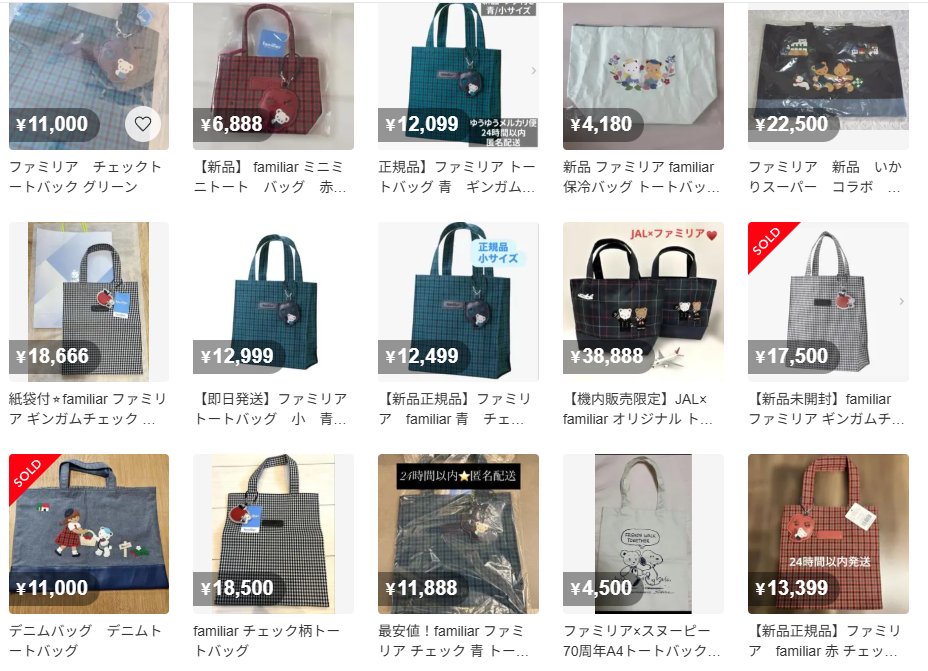Click title link デニムバッグ デニムトートバッグ
Screen dimensions: 928x671
click(86, 640)
